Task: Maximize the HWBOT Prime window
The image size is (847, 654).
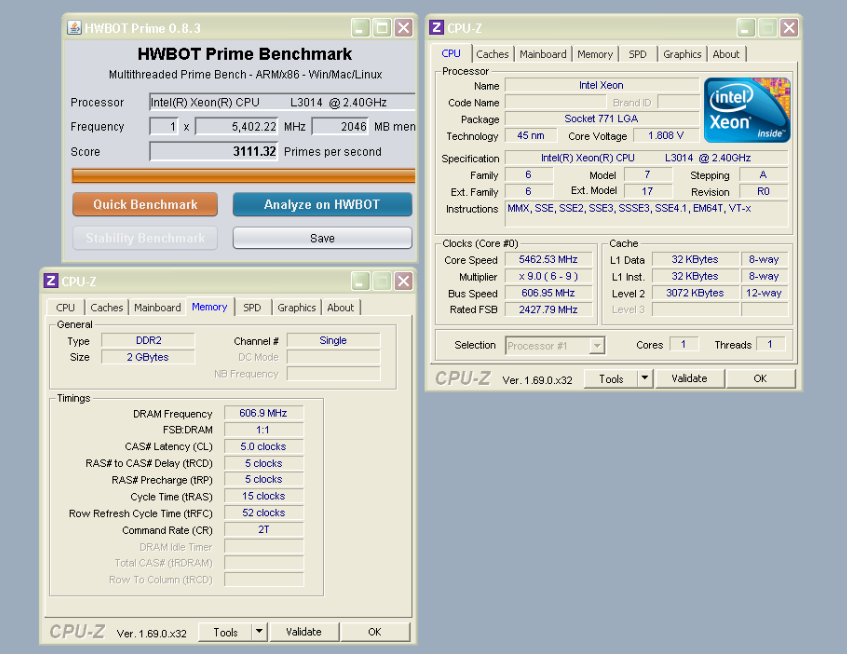Action: pyautogui.click(x=382, y=28)
